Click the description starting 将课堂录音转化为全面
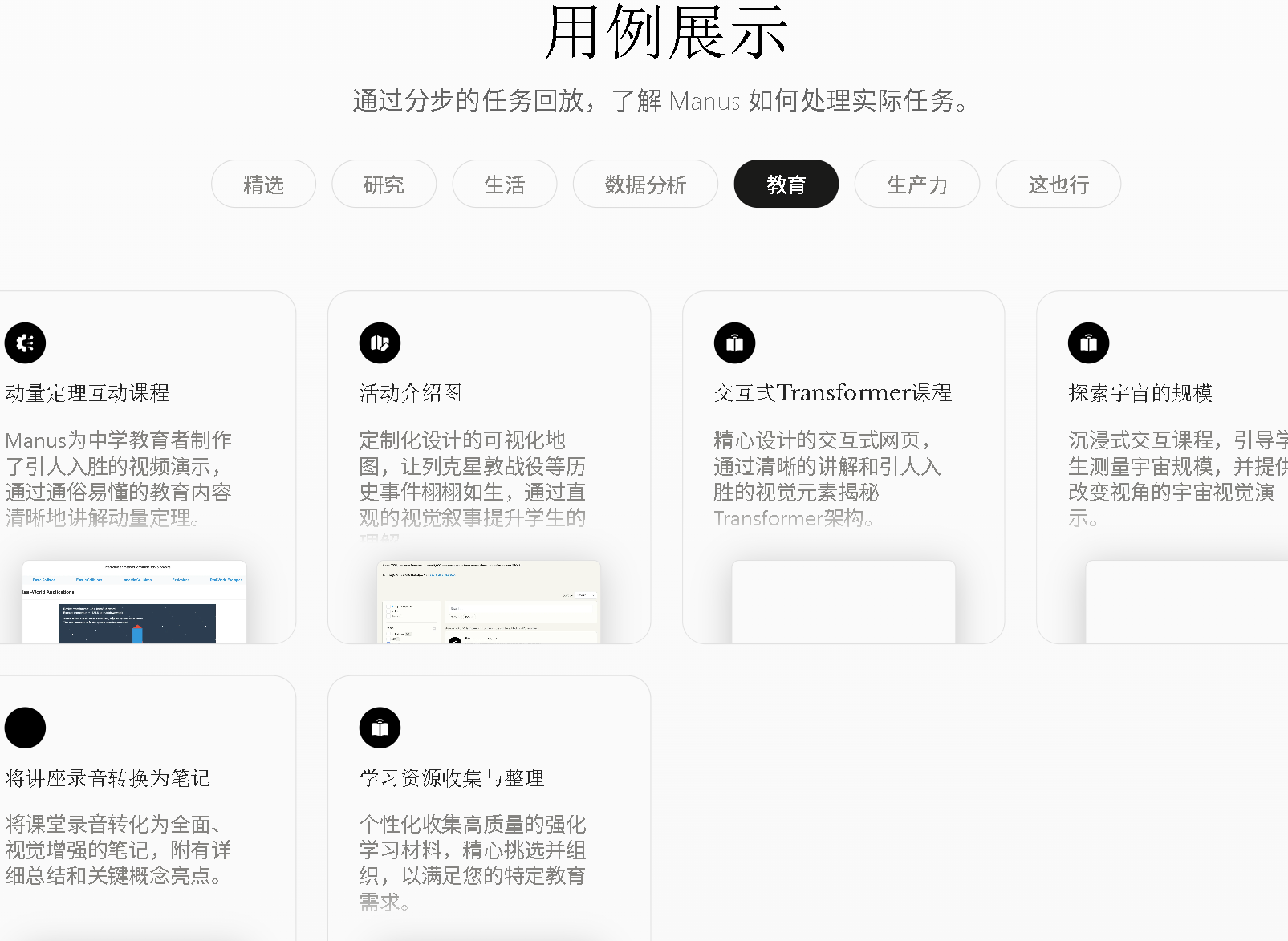Viewport: 1288px width, 941px height. pyautogui.click(x=118, y=850)
